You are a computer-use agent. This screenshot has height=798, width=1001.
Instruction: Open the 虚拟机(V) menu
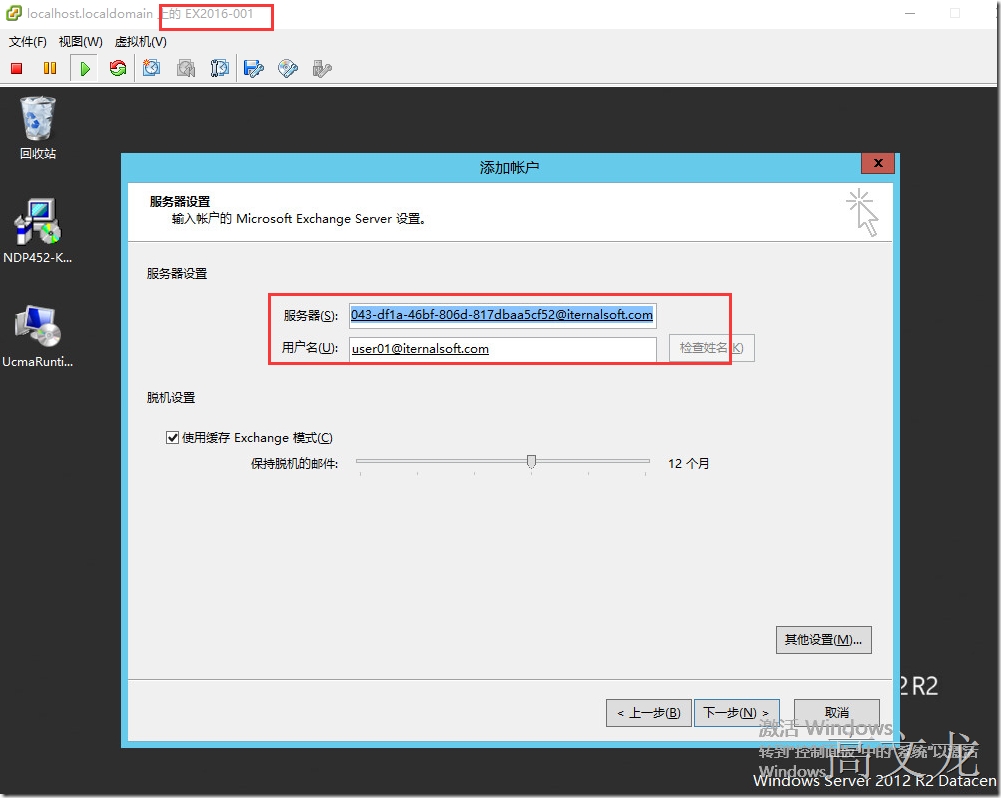pos(140,41)
